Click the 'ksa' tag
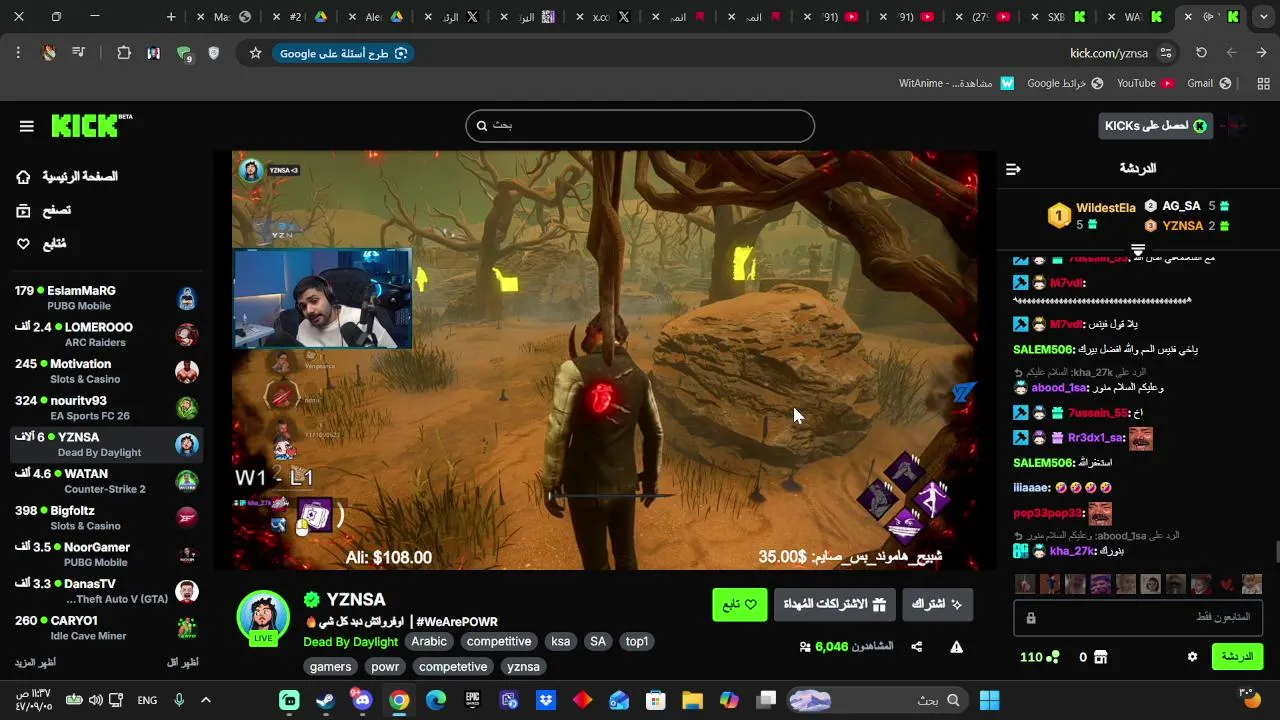 coord(561,642)
